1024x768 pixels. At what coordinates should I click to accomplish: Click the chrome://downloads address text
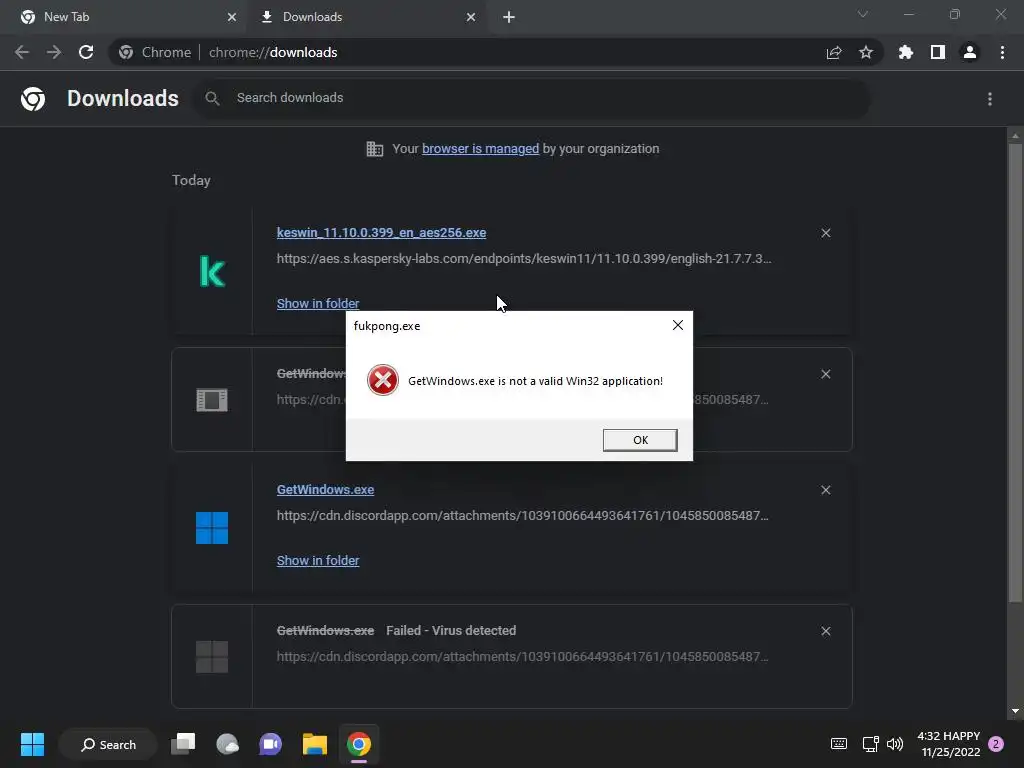tap(273, 52)
